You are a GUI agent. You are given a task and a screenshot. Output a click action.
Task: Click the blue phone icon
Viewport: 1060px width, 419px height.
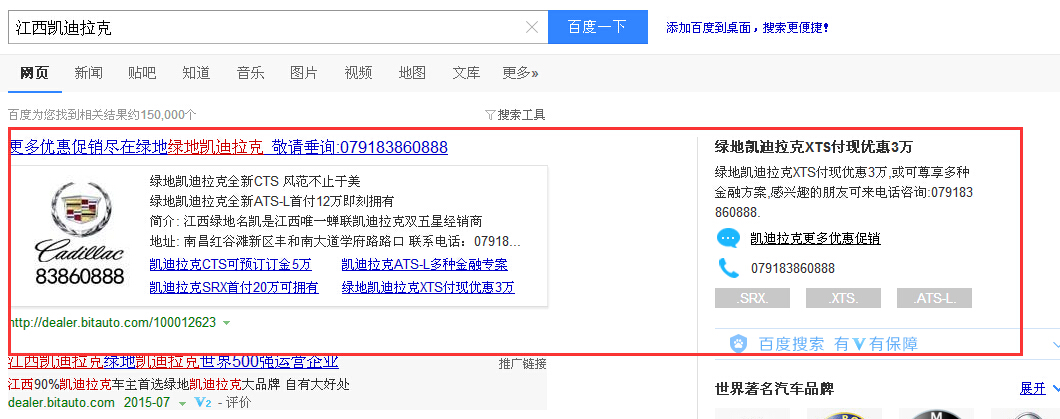pyautogui.click(x=728, y=268)
